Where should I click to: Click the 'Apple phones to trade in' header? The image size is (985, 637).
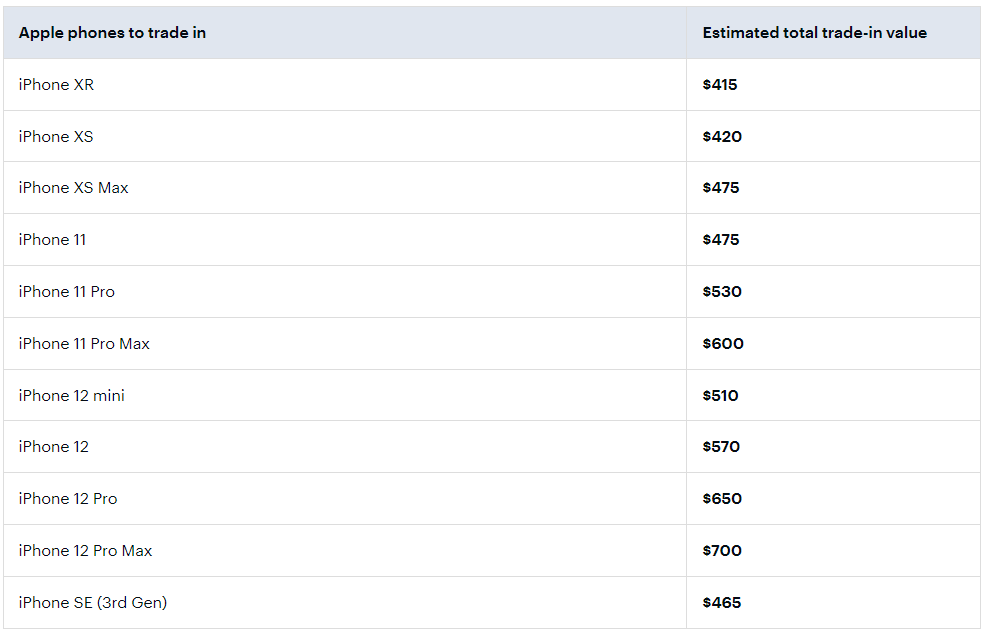coord(112,33)
